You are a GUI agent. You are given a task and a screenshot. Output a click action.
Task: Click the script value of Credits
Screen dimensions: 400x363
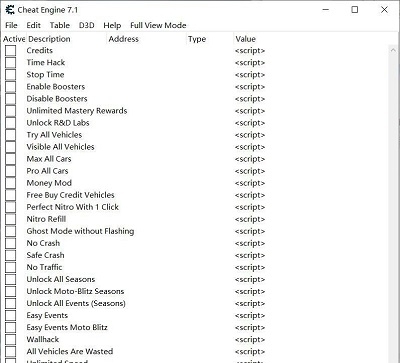click(250, 51)
